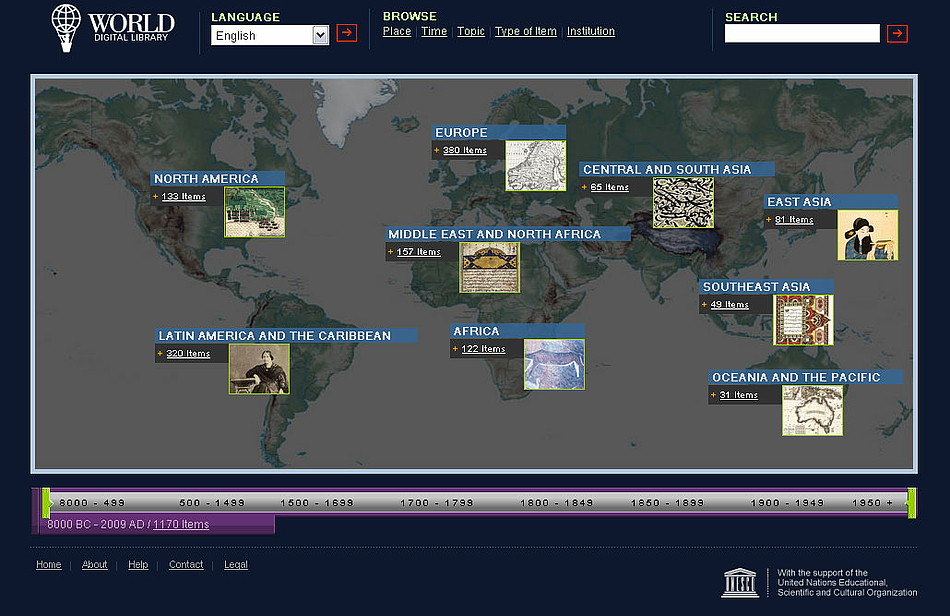Click inside the Search text field
This screenshot has height=616, width=950.
coord(802,33)
